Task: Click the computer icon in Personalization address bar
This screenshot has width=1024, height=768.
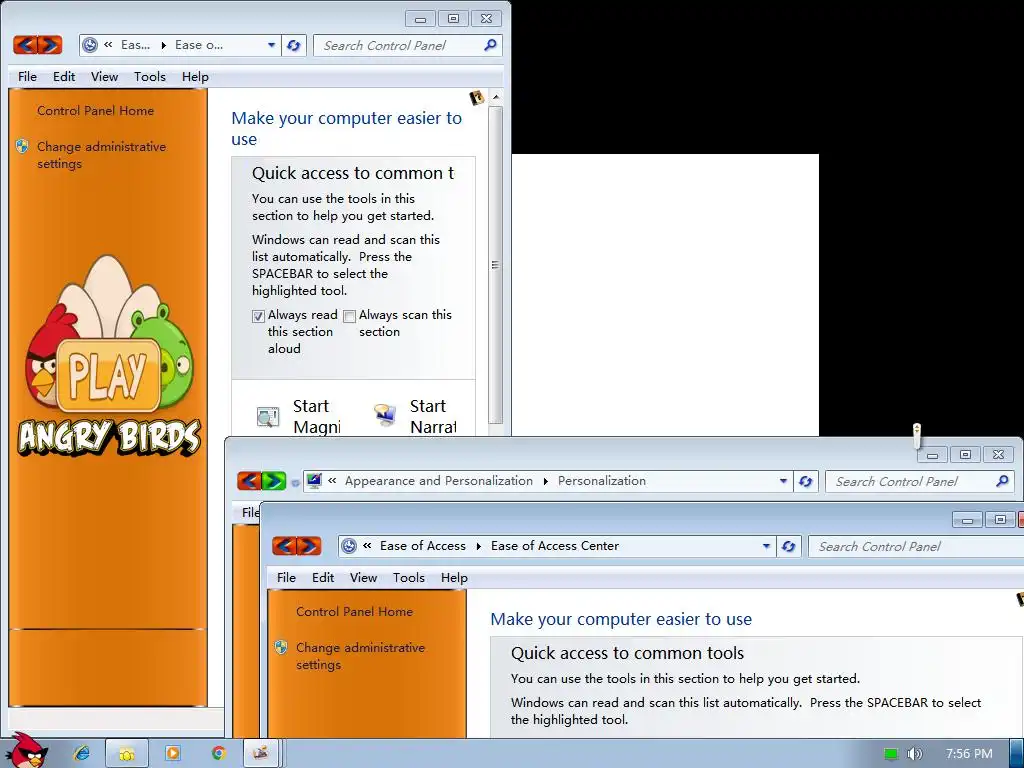Action: point(314,481)
